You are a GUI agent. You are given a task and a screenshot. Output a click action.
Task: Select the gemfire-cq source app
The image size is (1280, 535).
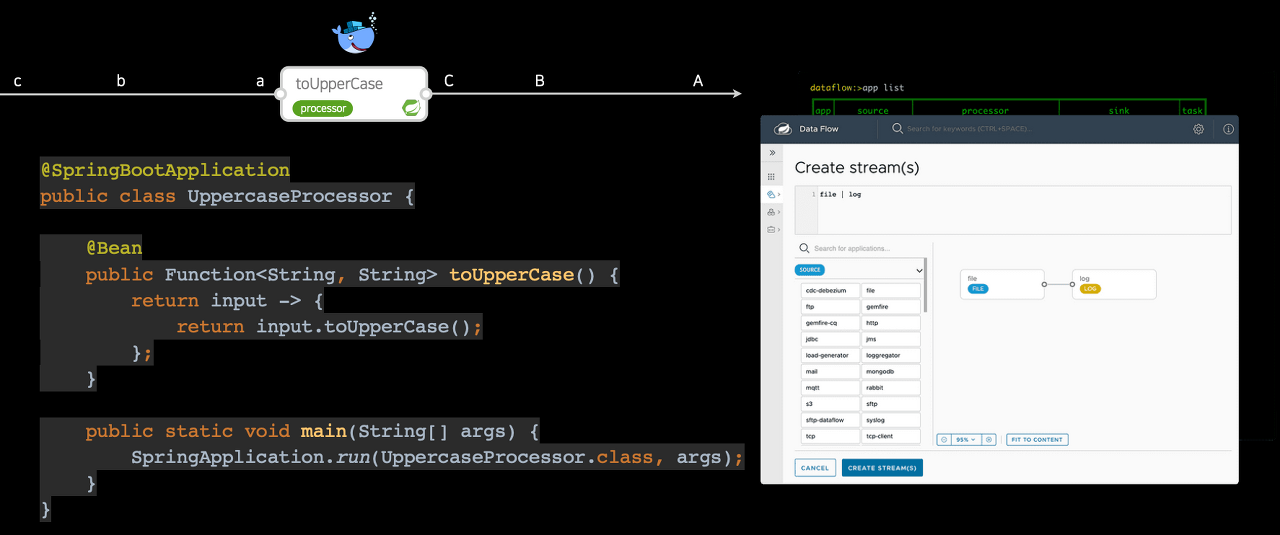click(830, 323)
